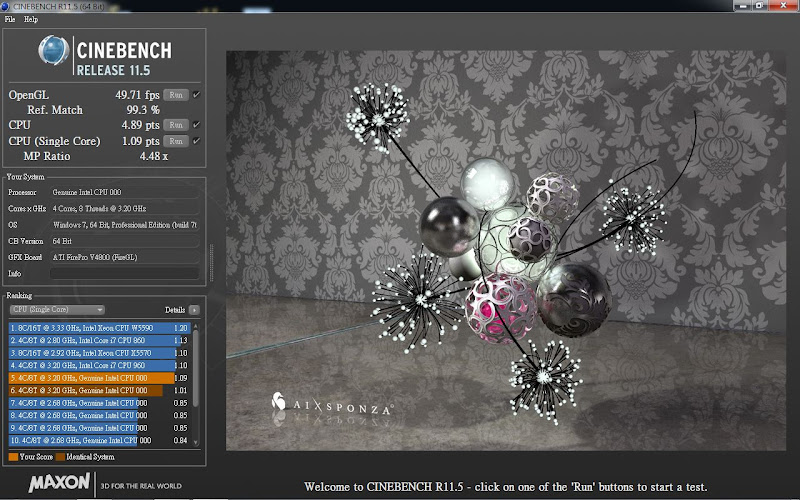
Task: Click the empty Info input field
Action: coord(124,273)
